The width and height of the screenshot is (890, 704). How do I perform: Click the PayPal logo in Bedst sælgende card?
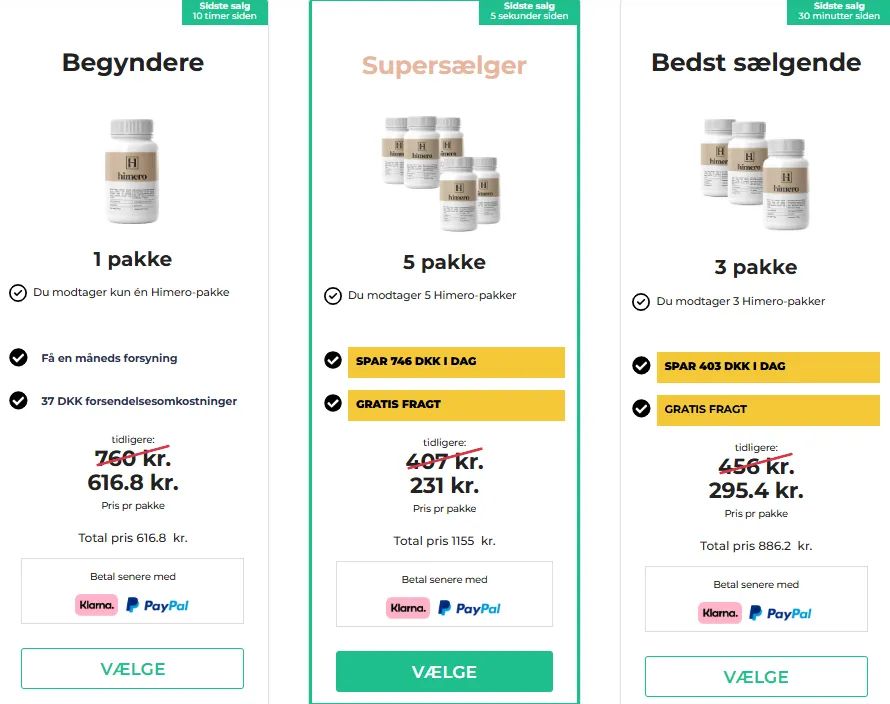click(781, 613)
